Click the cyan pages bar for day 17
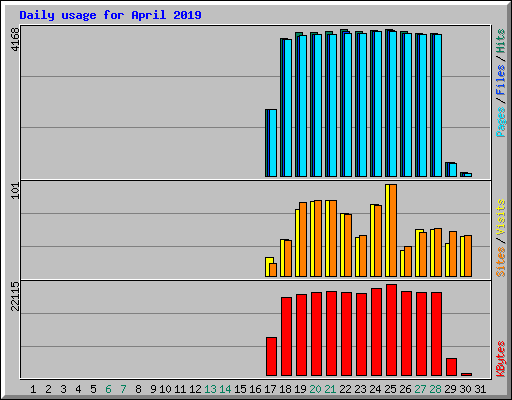 (273, 143)
